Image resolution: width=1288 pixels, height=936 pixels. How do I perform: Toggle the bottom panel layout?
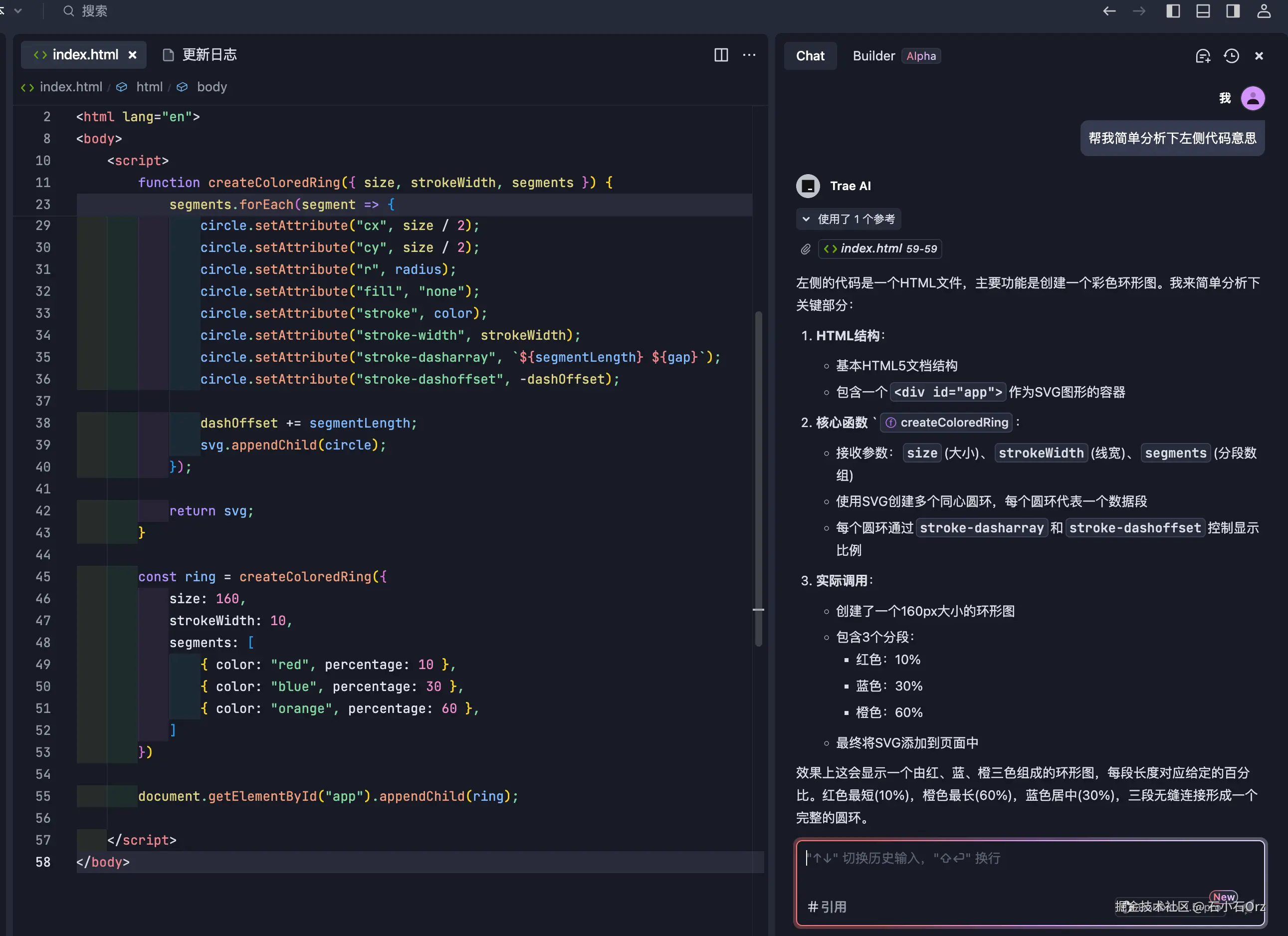1202,11
